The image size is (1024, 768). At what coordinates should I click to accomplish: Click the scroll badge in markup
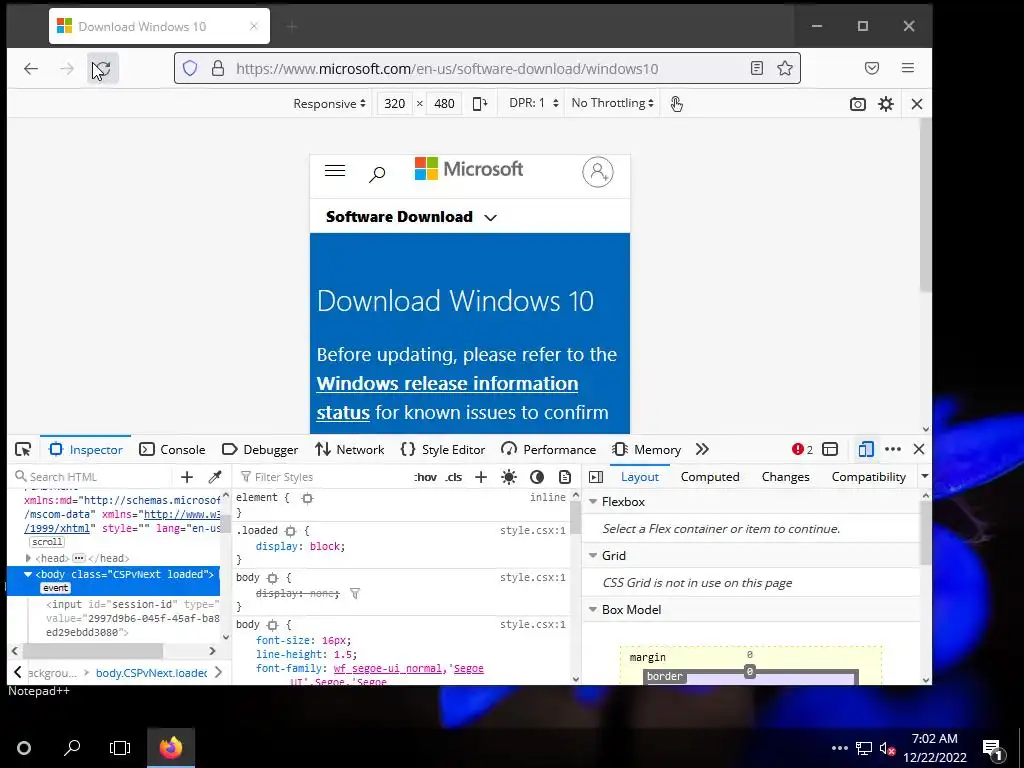(x=47, y=542)
